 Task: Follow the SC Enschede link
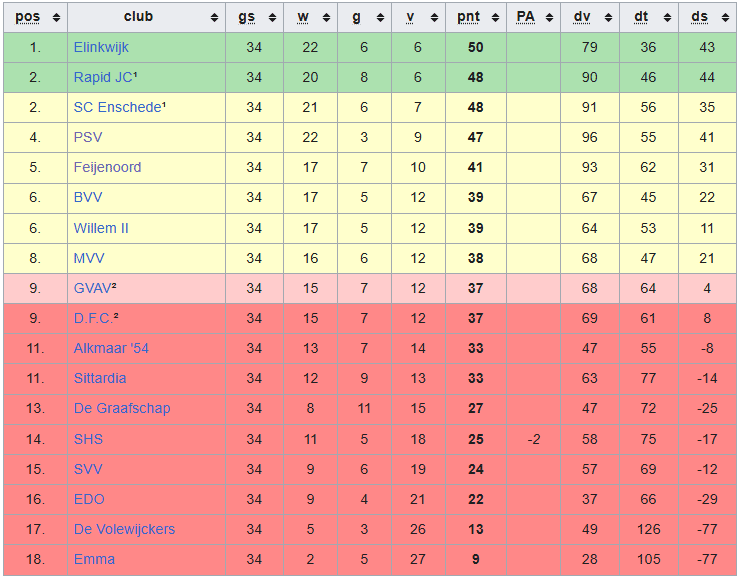[x=115, y=107]
